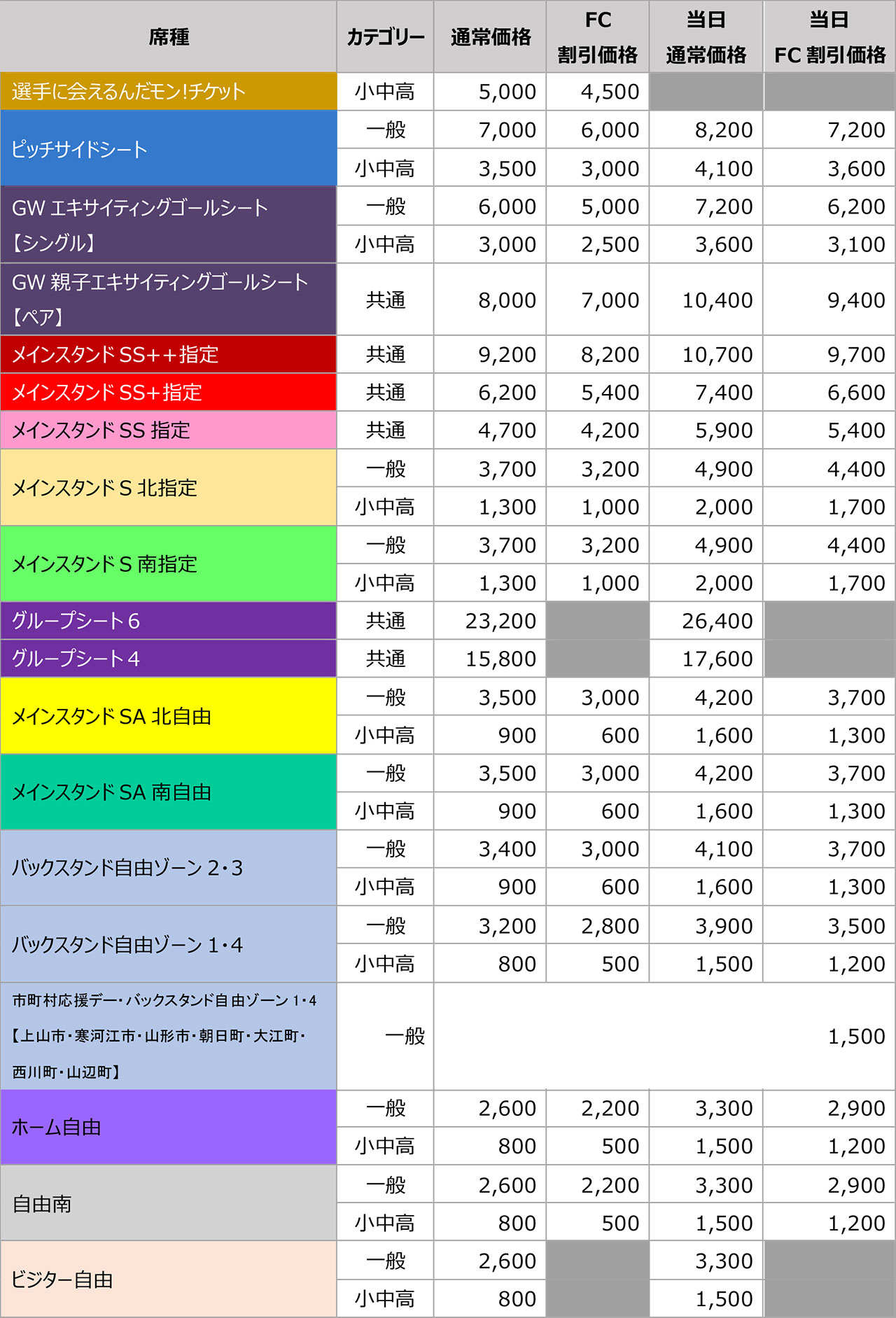Click the カテゴリー column header
The height and width of the screenshot is (1318, 896).
[x=385, y=36]
